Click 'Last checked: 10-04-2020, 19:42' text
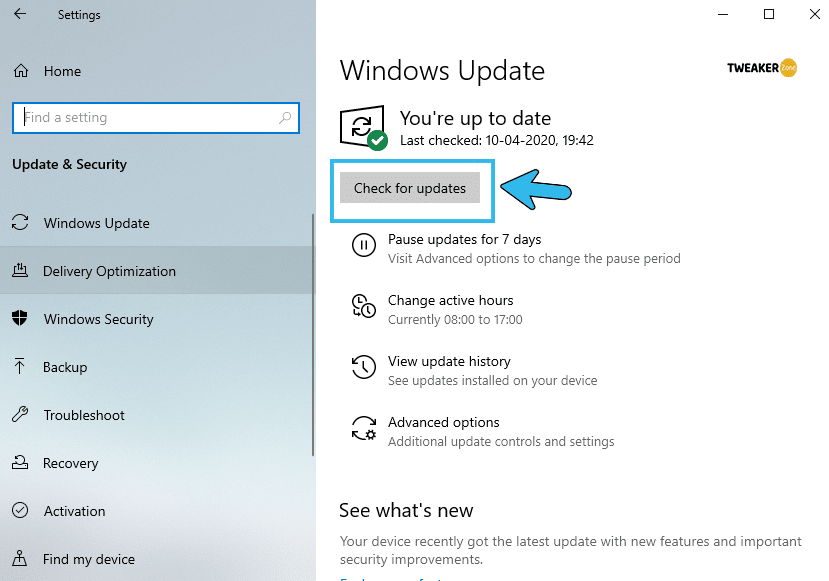The height and width of the screenshot is (581, 829). pyautogui.click(x=496, y=140)
